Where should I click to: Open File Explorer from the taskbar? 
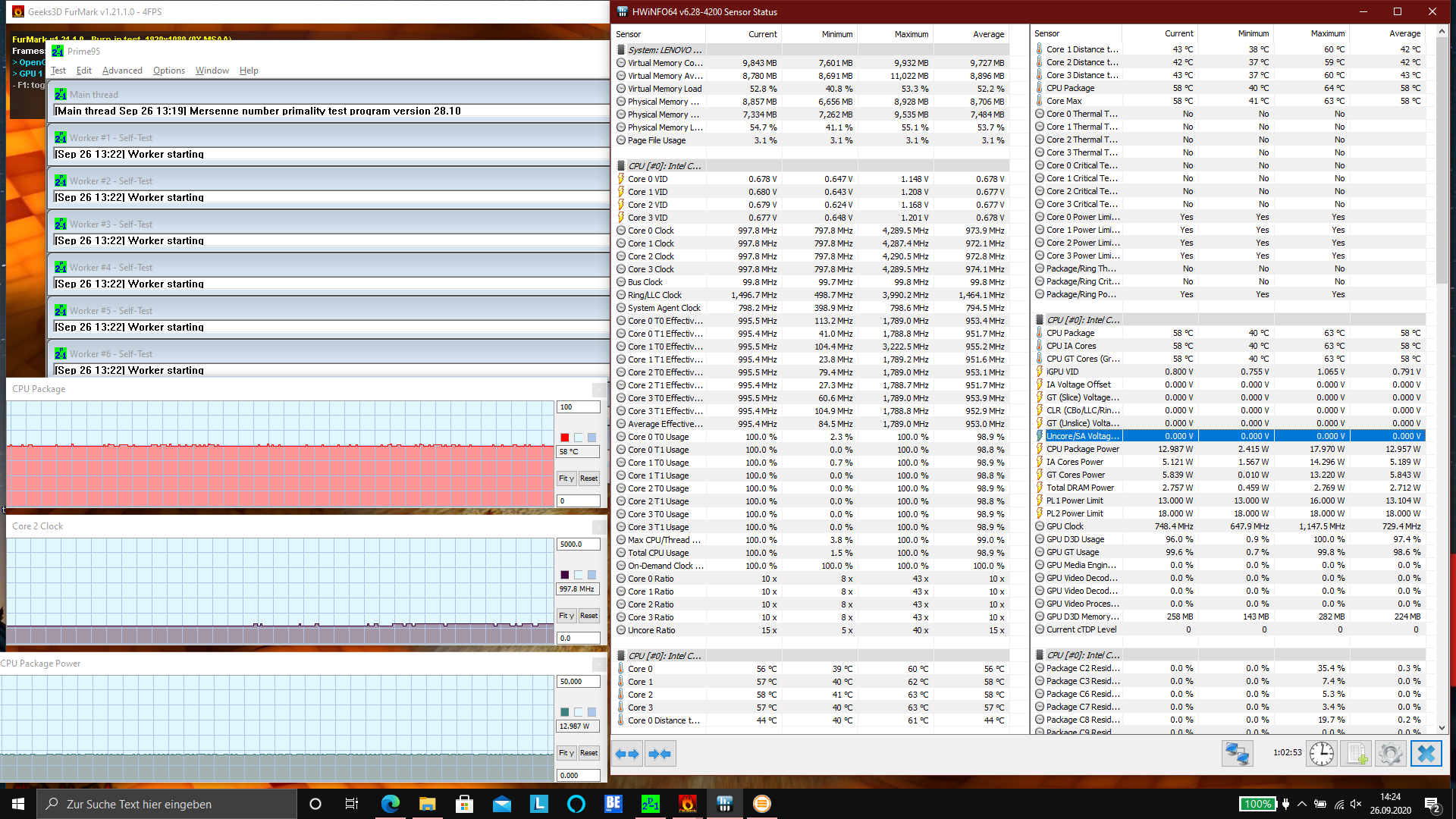tap(428, 804)
